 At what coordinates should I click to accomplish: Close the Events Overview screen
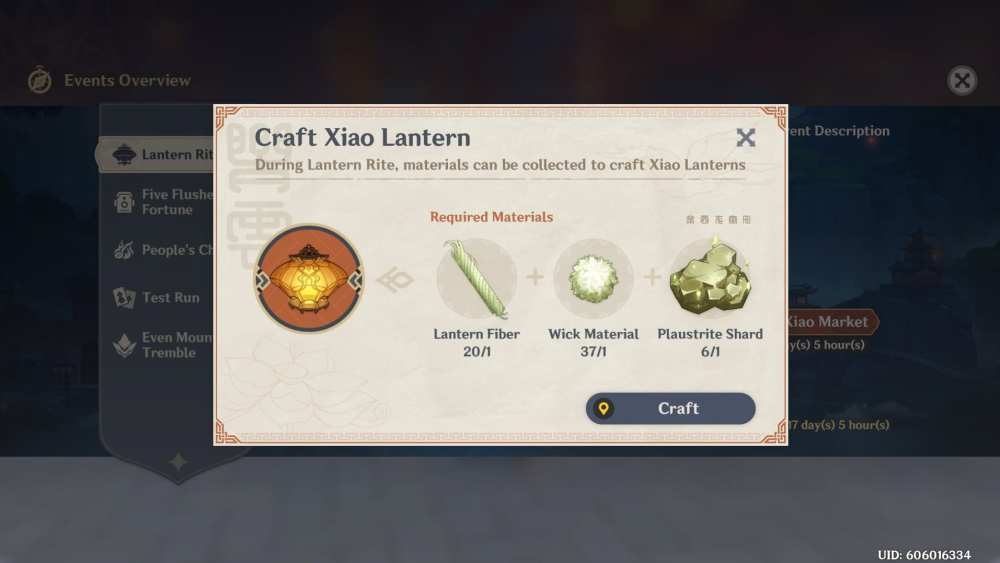click(x=962, y=80)
